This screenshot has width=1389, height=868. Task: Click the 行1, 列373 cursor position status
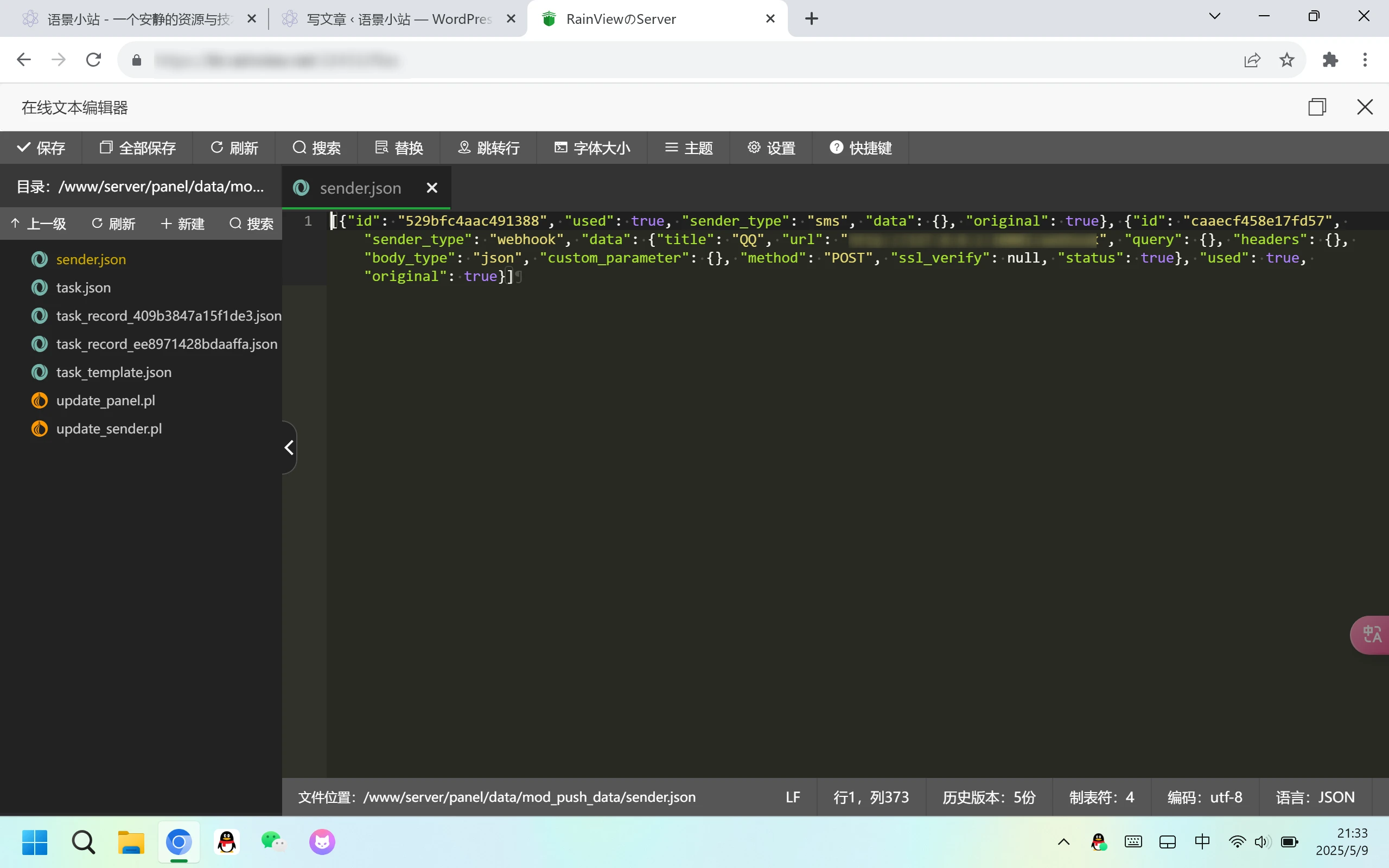pyautogui.click(x=871, y=797)
